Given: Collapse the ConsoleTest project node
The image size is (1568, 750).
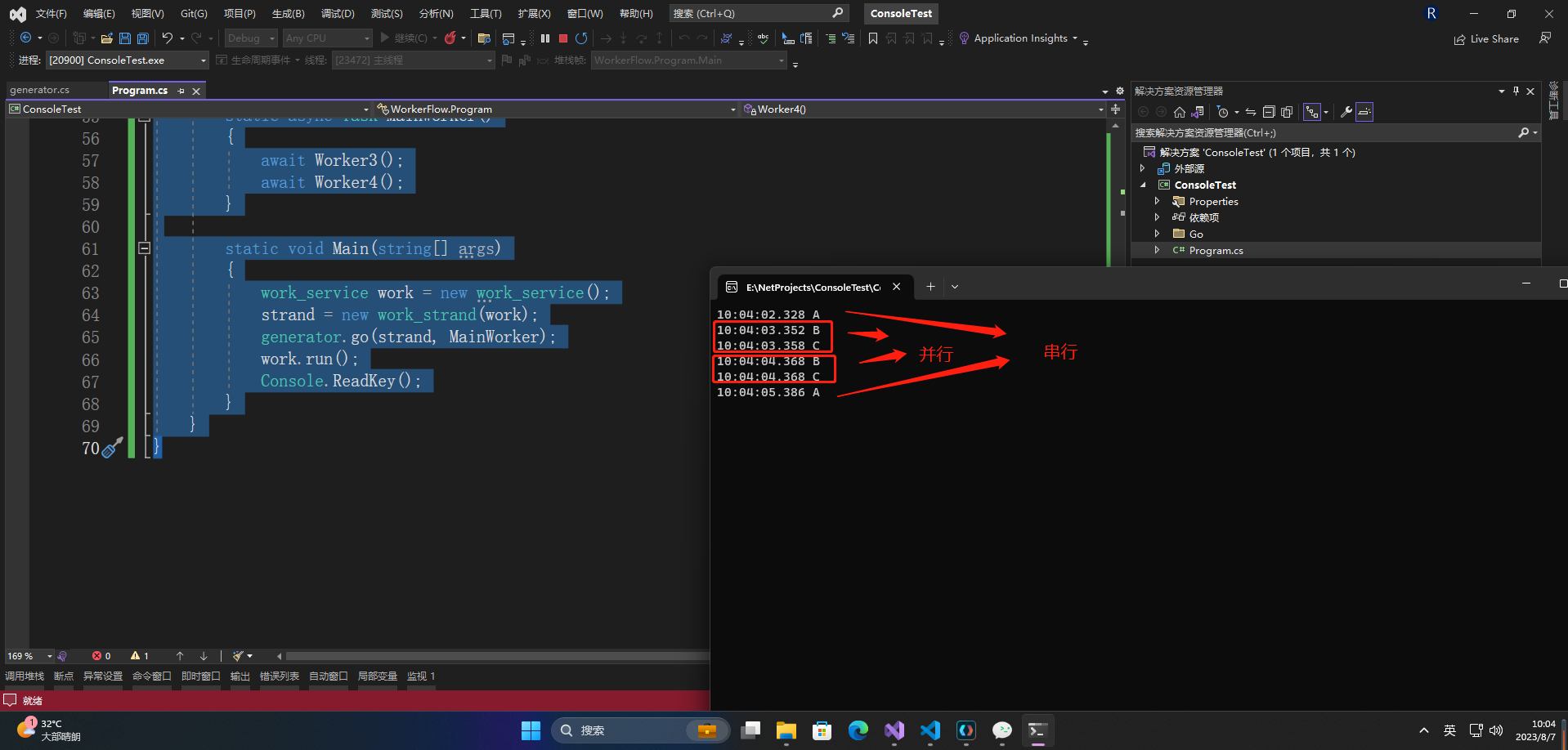Looking at the screenshot, I should click(x=1143, y=185).
